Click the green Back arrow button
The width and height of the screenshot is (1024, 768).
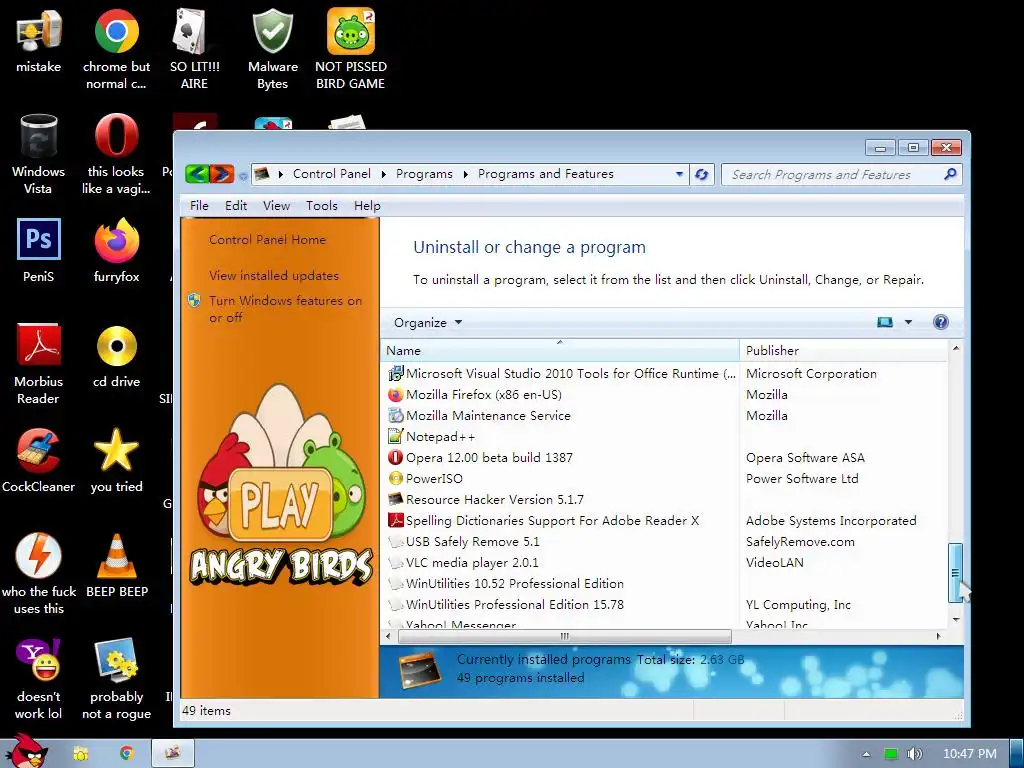click(x=197, y=174)
